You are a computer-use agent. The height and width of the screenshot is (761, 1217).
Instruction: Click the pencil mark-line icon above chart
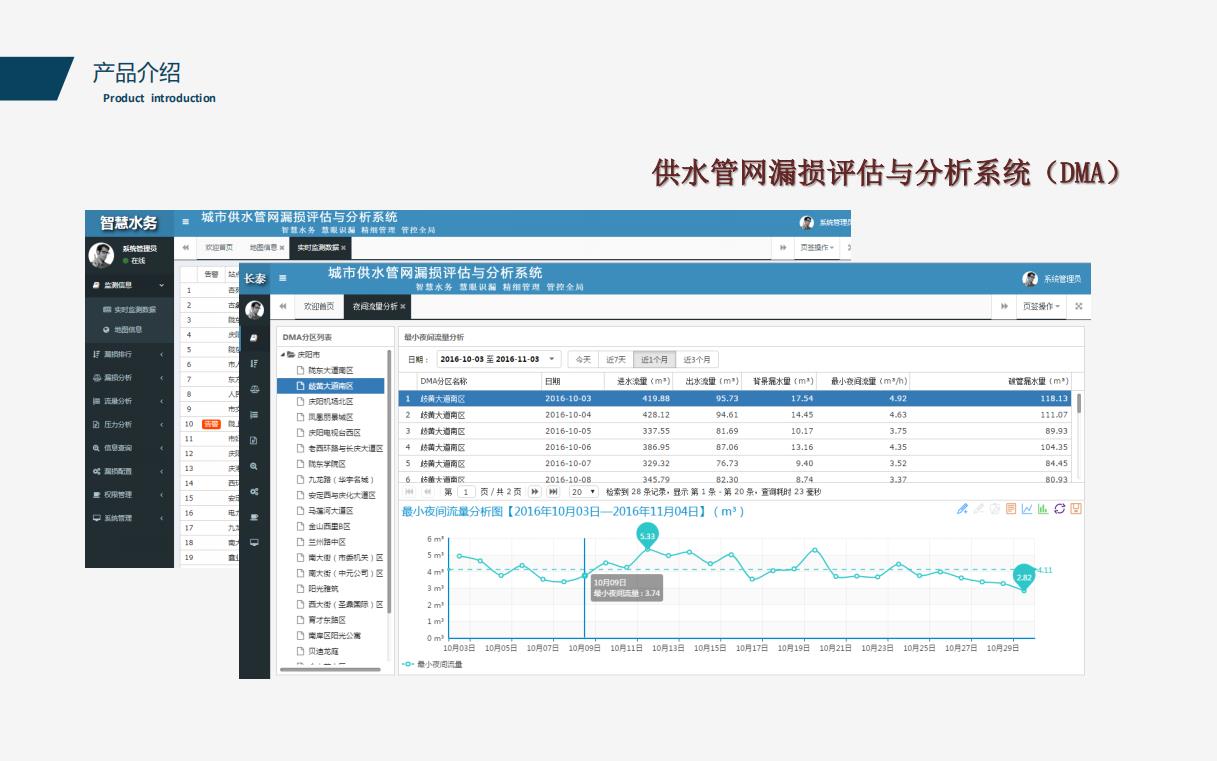(x=962, y=509)
